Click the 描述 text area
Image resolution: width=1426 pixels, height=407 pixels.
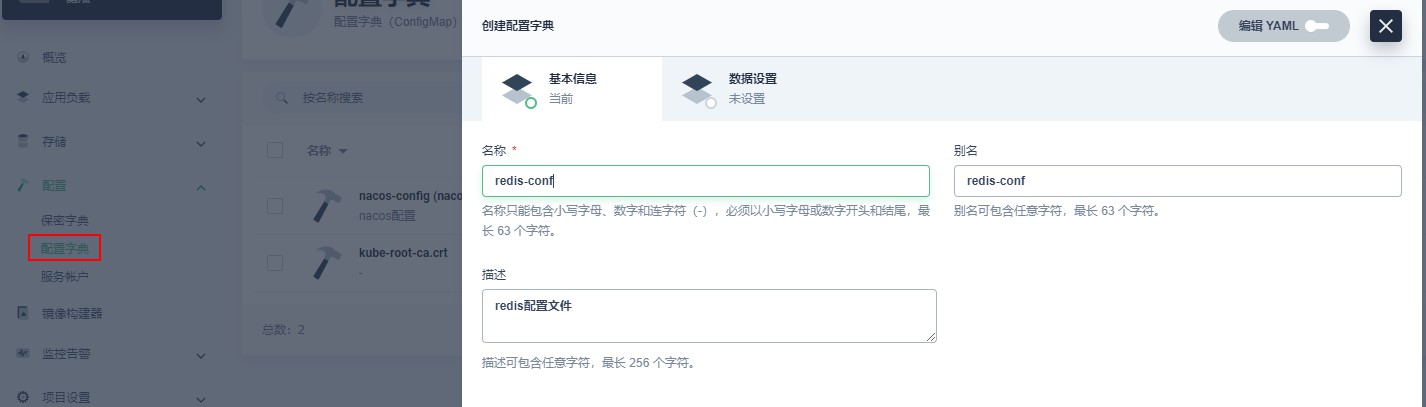click(x=709, y=316)
